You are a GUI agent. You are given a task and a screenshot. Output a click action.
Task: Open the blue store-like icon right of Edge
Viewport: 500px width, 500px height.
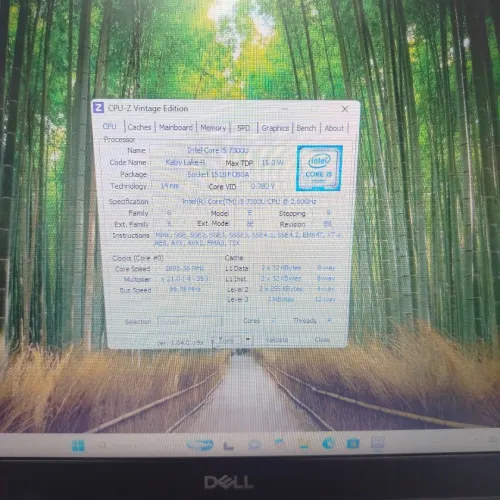(353, 443)
